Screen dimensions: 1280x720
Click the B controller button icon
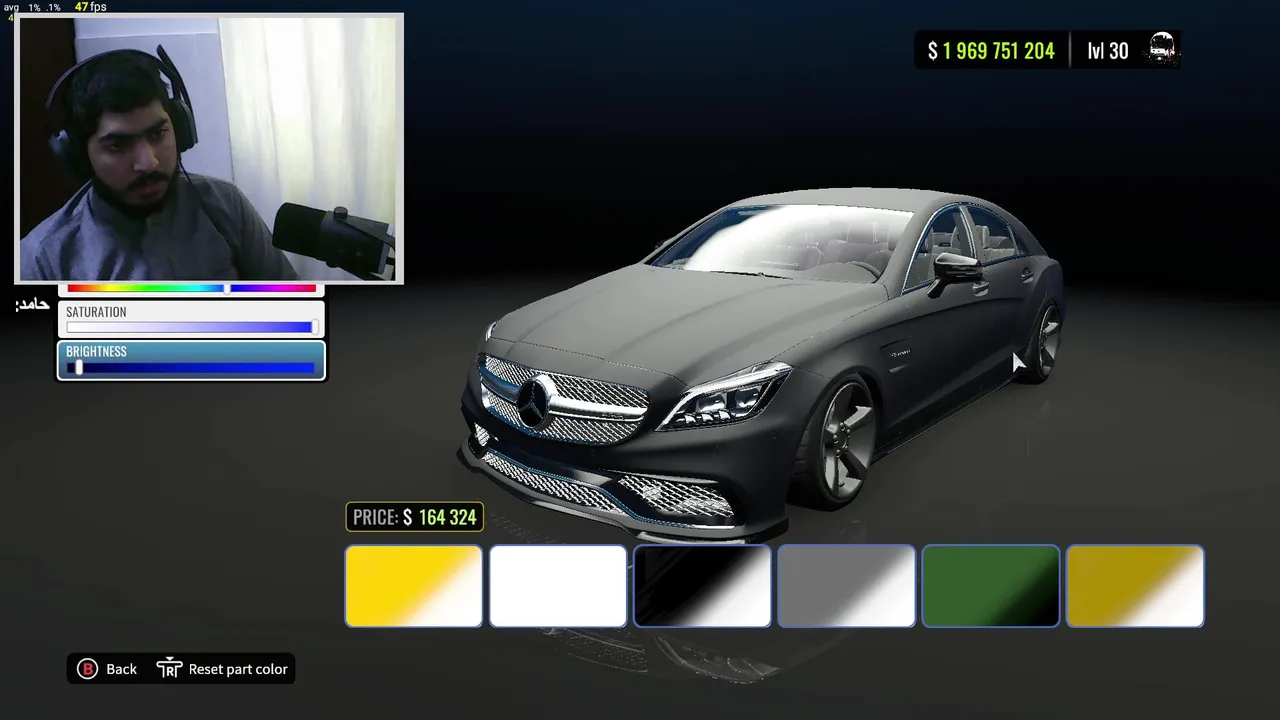click(87, 669)
